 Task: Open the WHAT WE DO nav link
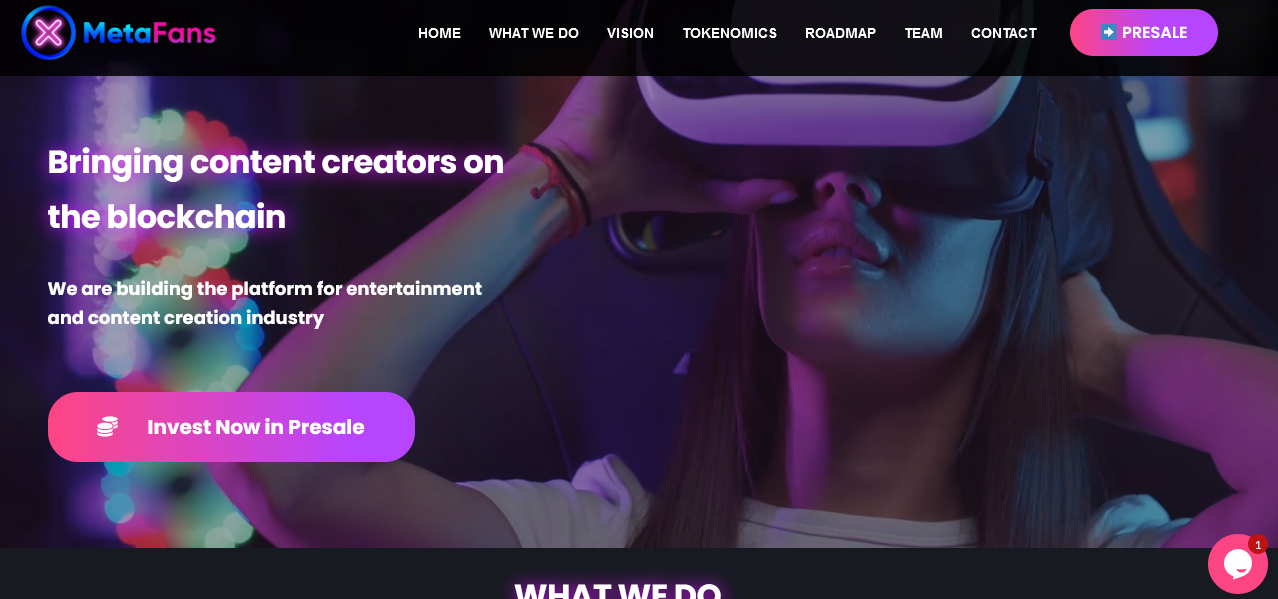coord(534,33)
